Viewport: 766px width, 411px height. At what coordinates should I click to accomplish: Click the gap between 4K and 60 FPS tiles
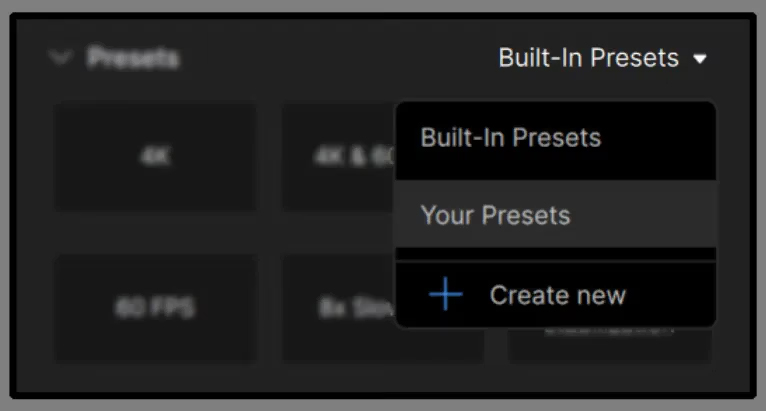(154, 232)
